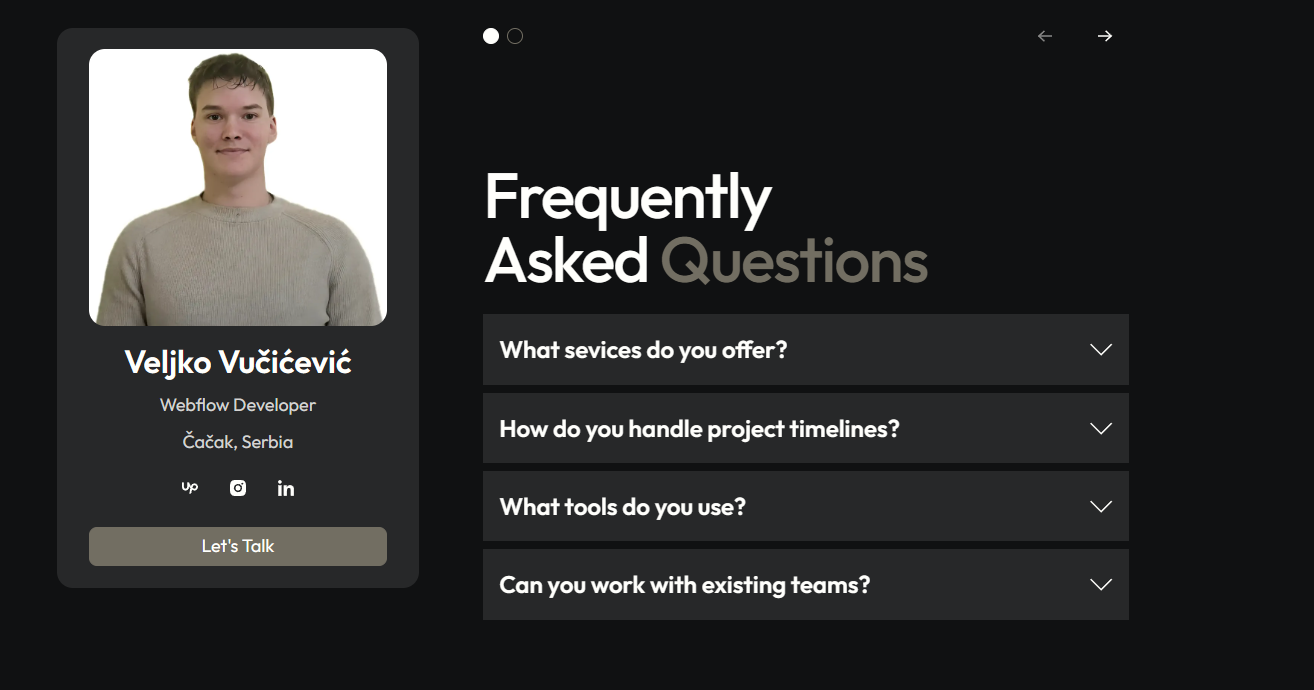Click the name Veljko Vučićević
The width and height of the screenshot is (1314, 690).
238,362
